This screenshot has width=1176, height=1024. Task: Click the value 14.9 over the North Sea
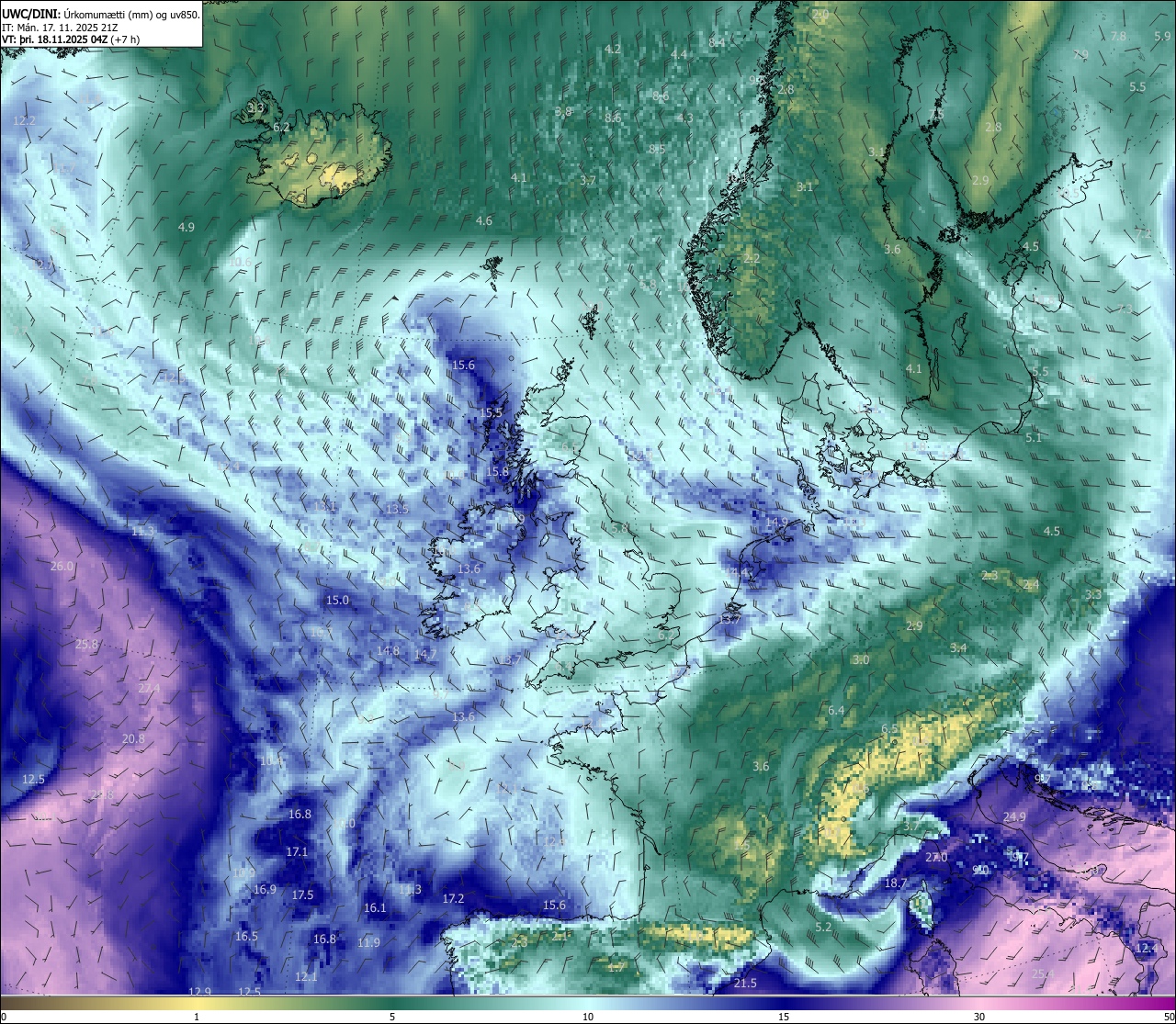(776, 523)
